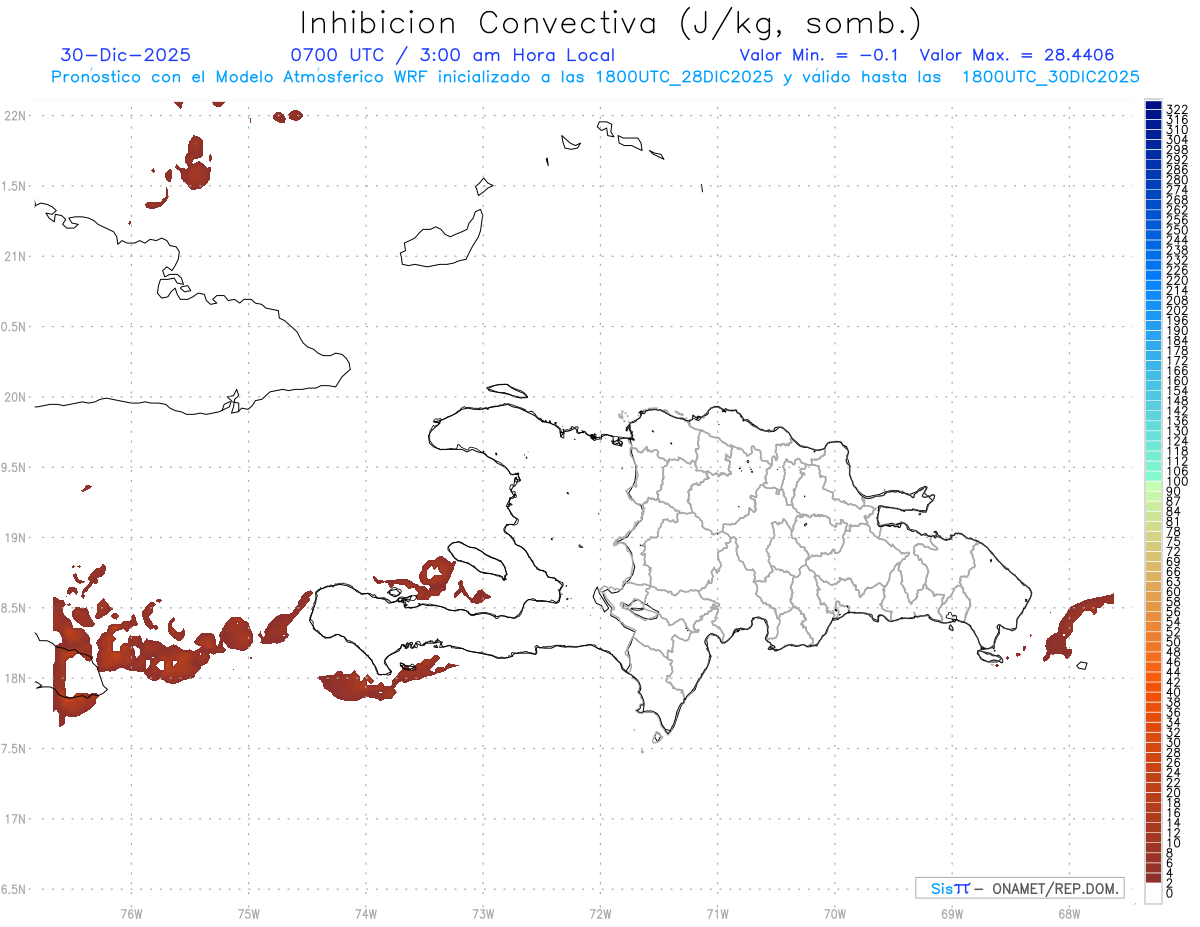
Task: Click the dark navy top swatch beside 322
Action: point(1153,106)
